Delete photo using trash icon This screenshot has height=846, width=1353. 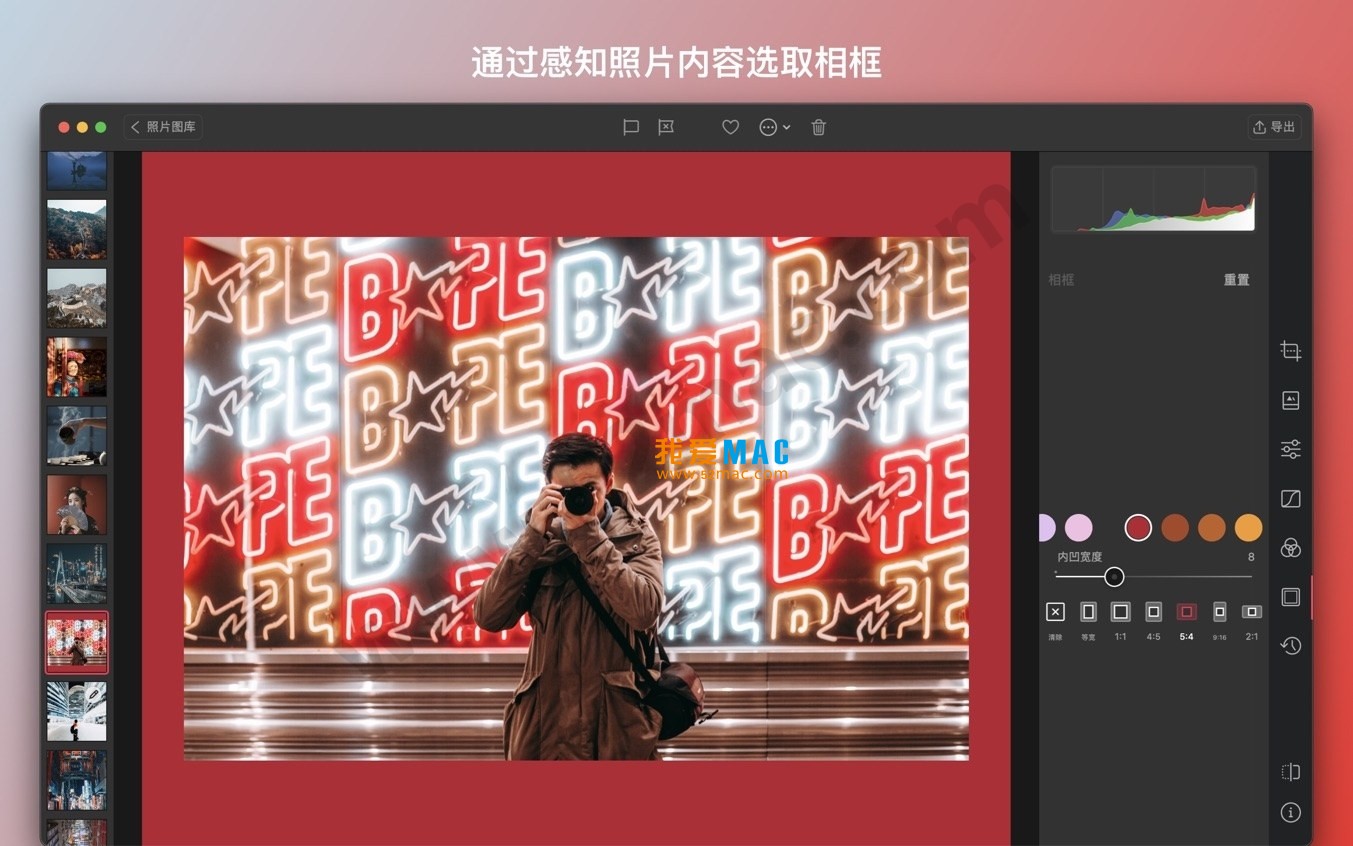(x=819, y=127)
